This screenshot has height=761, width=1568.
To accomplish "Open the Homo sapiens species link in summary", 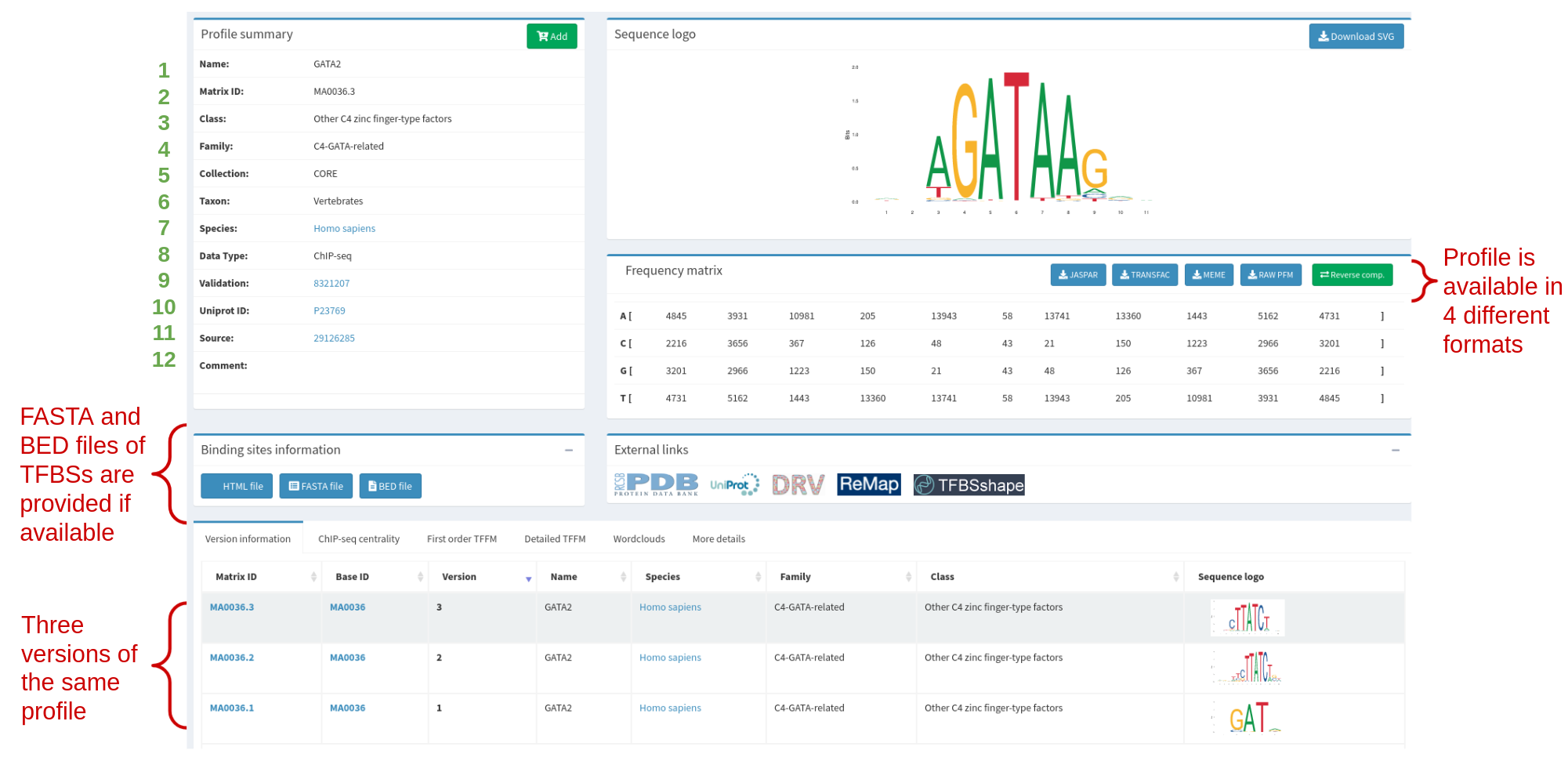I will [344, 229].
